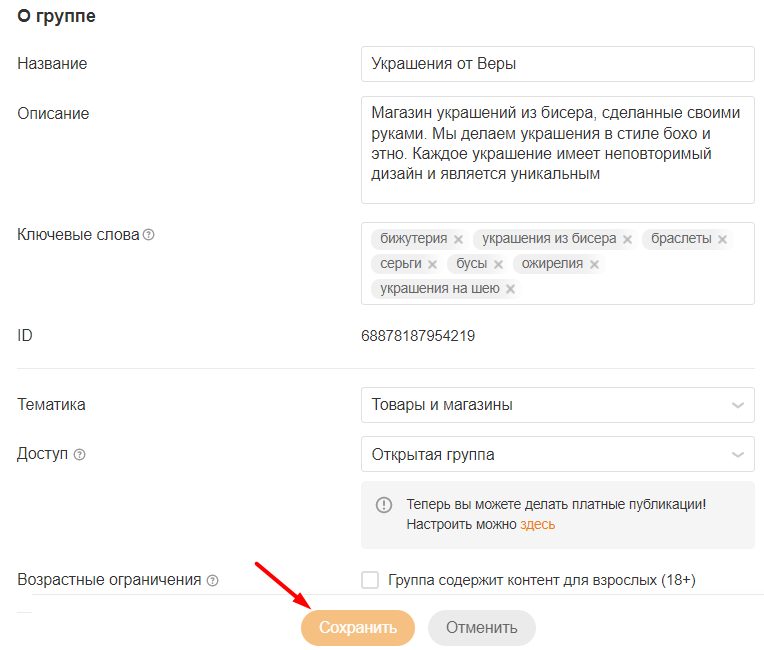Remove the ожирелия keyword tag
The height and width of the screenshot is (650, 764).
594,265
